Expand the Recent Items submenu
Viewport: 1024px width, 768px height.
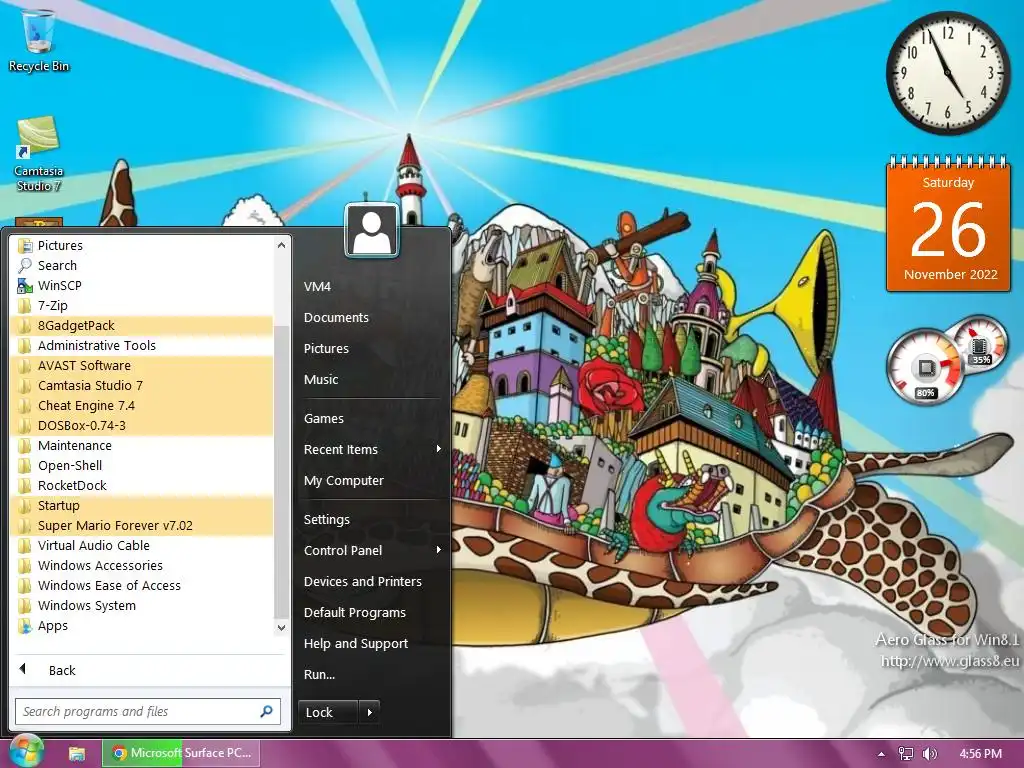372,449
